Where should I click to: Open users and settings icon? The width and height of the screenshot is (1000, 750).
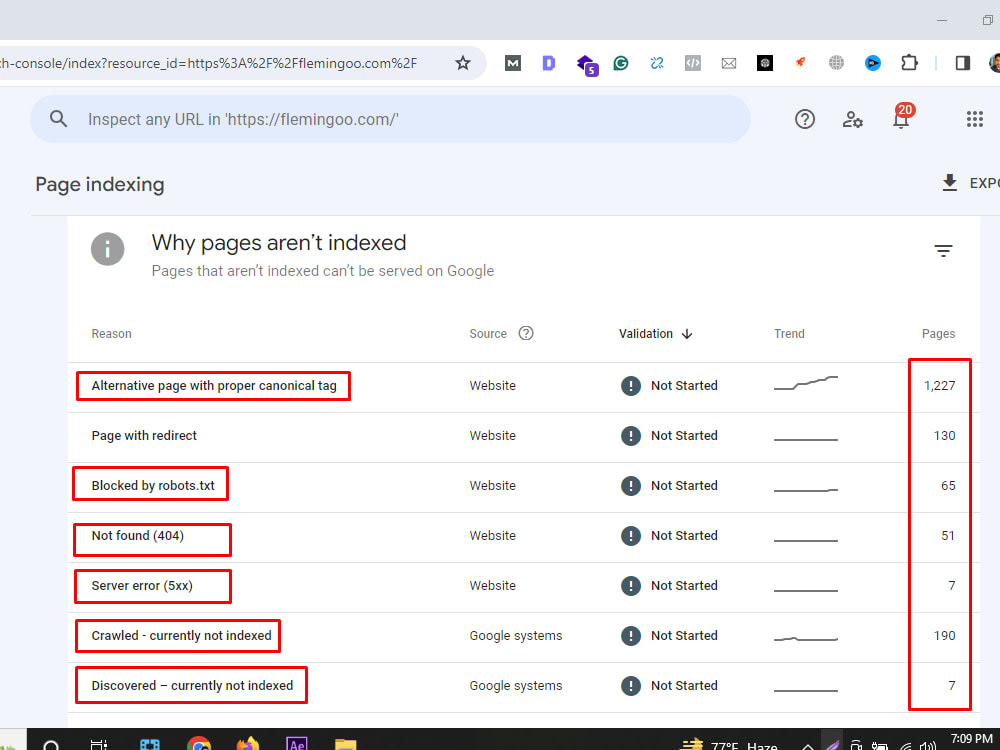tap(853, 119)
